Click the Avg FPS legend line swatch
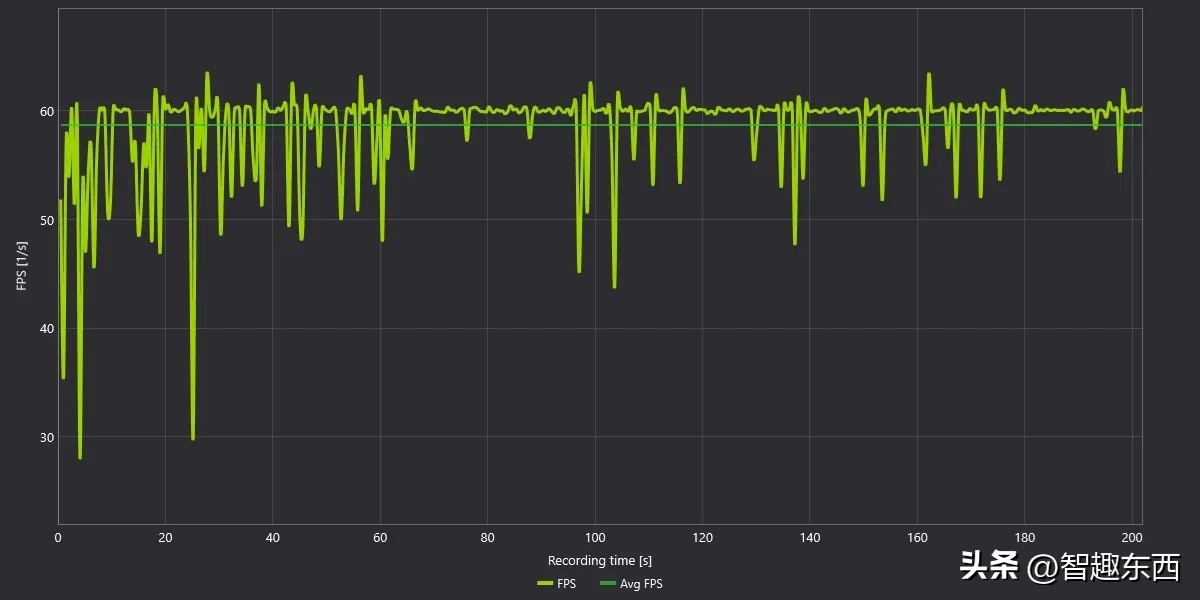This screenshot has width=1200, height=600. pyautogui.click(x=607, y=584)
